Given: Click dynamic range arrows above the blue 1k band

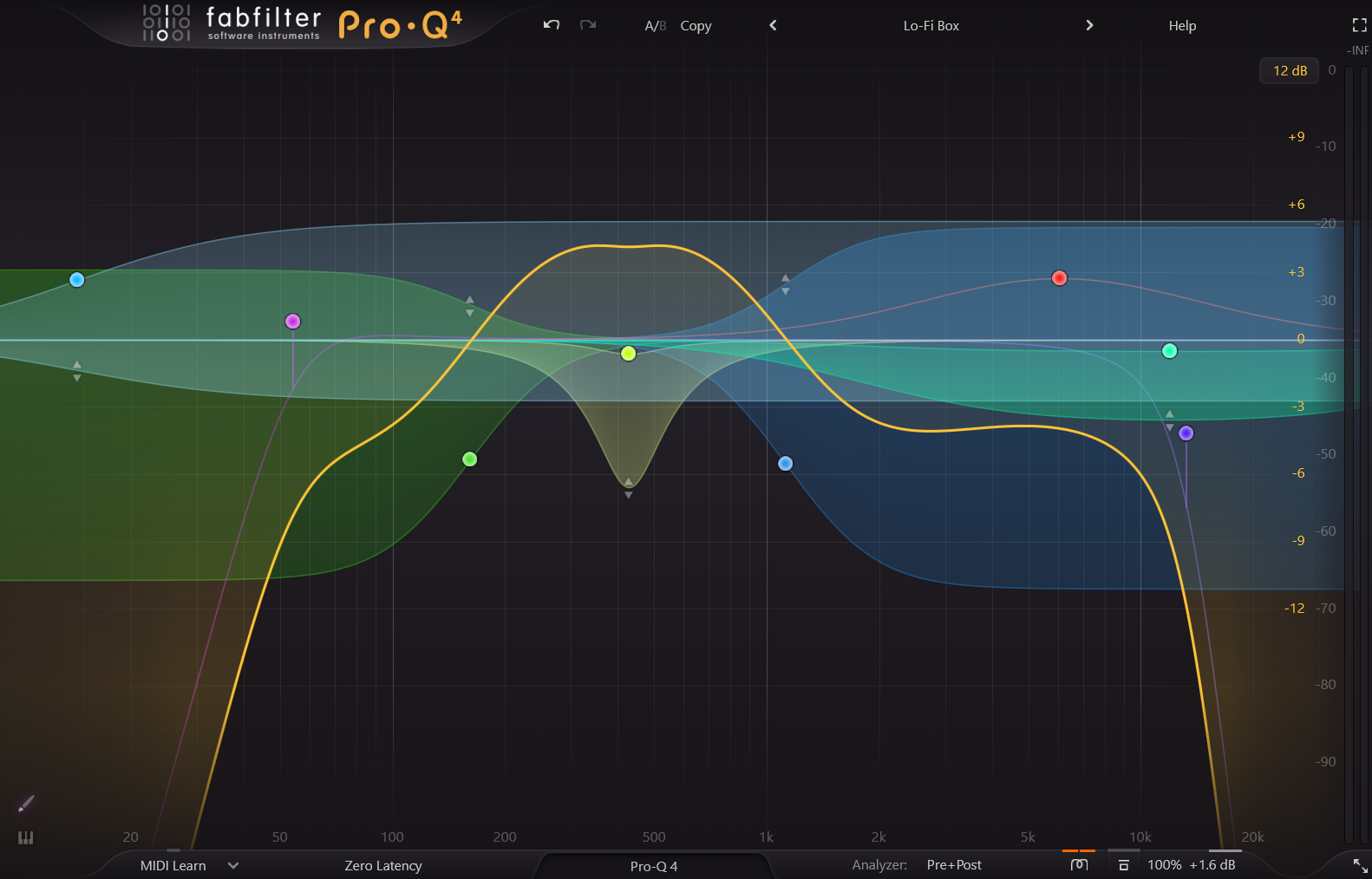Looking at the screenshot, I should click(786, 284).
